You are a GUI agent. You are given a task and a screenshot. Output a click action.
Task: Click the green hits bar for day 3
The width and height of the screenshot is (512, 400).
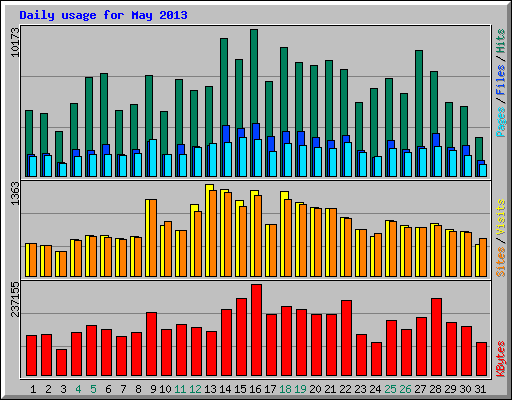click(x=59, y=147)
